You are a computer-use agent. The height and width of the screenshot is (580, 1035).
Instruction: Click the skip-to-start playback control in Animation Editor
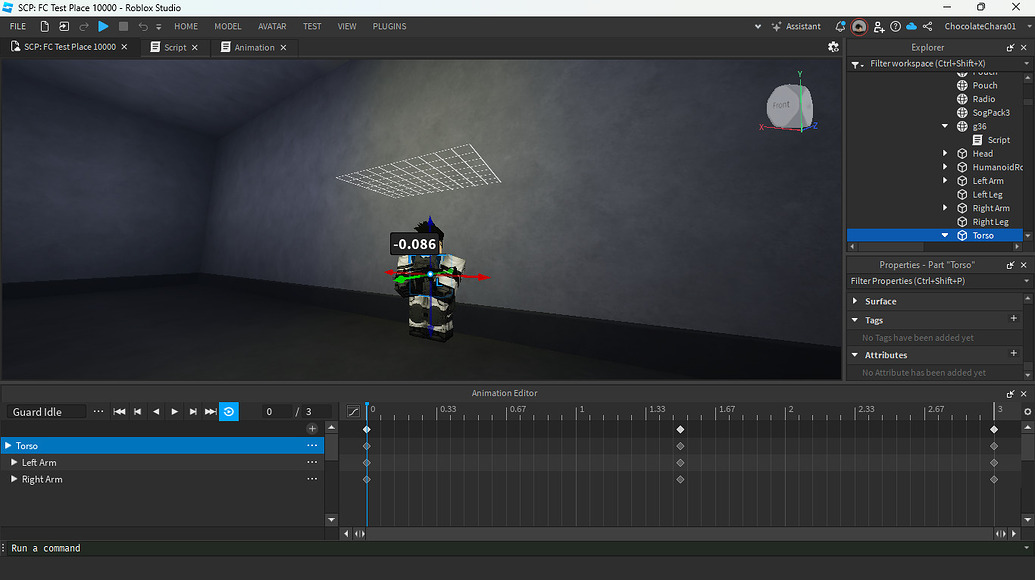[x=119, y=411]
